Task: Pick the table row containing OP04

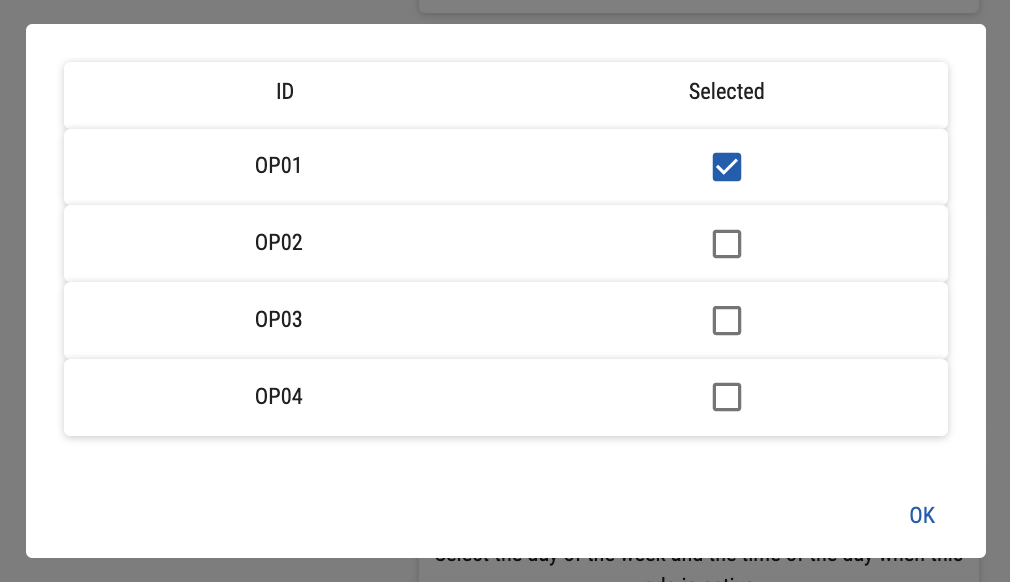Action: (x=500, y=398)
